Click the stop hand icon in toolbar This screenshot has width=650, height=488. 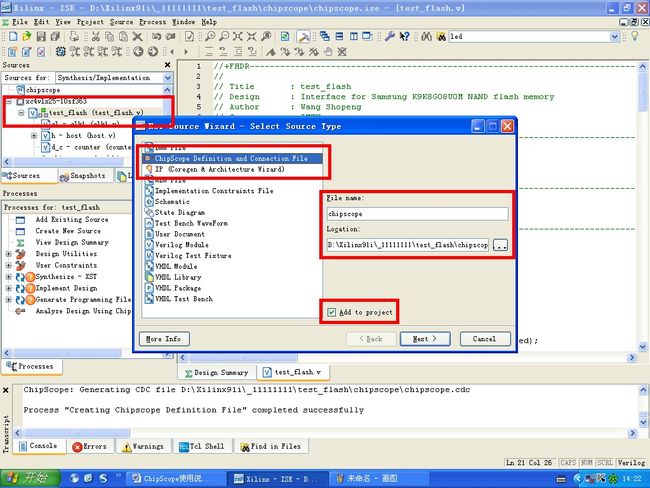[328, 51]
